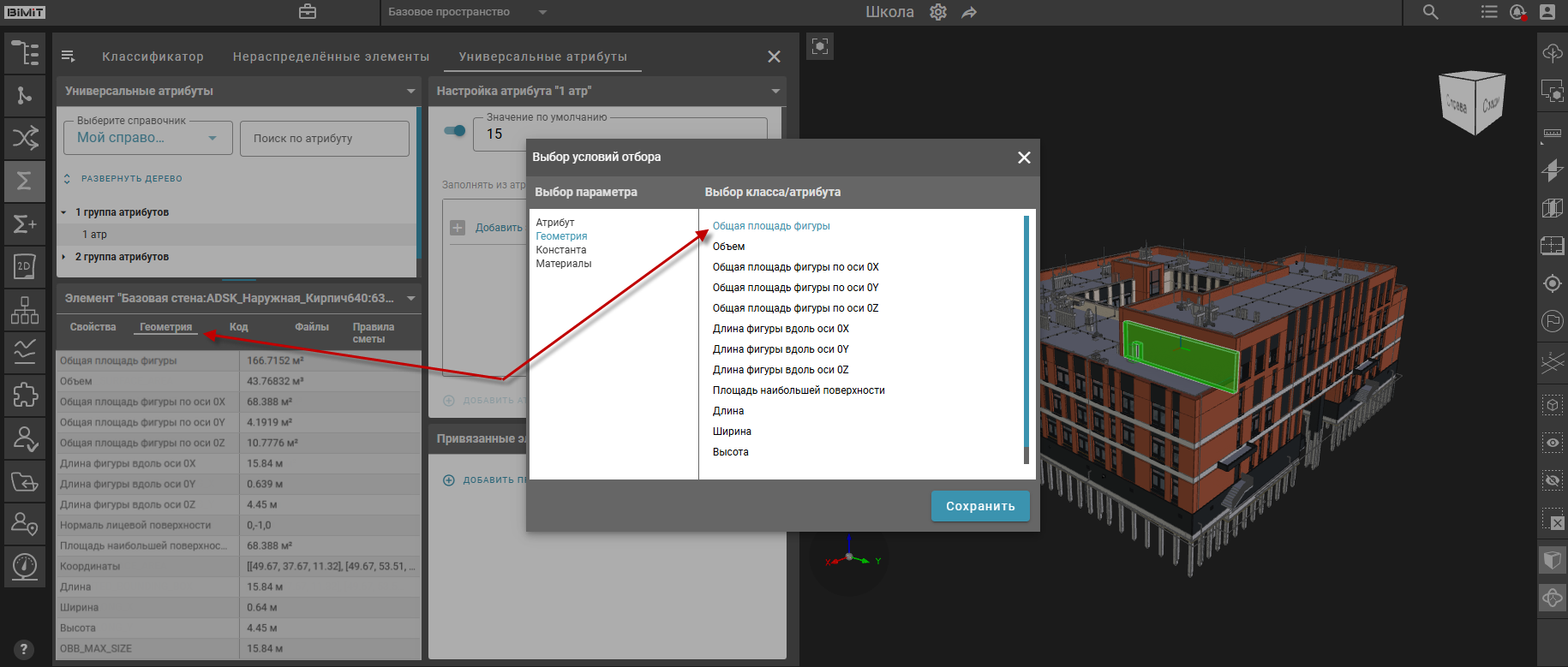1568x667 pixels.
Task: Select Объем in the class/attribute list
Action: pos(728,247)
